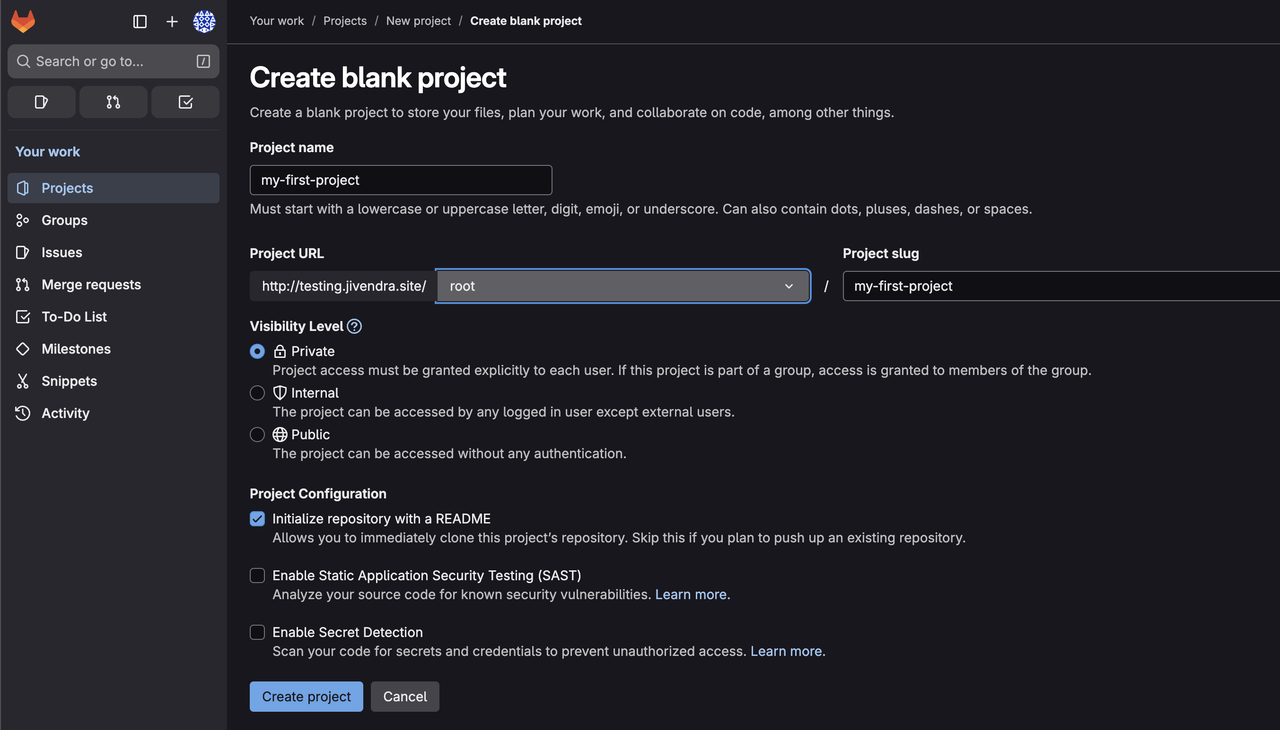Viewport: 1280px width, 730px height.
Task: Open merge requests shortcut icon
Action: coord(113,102)
